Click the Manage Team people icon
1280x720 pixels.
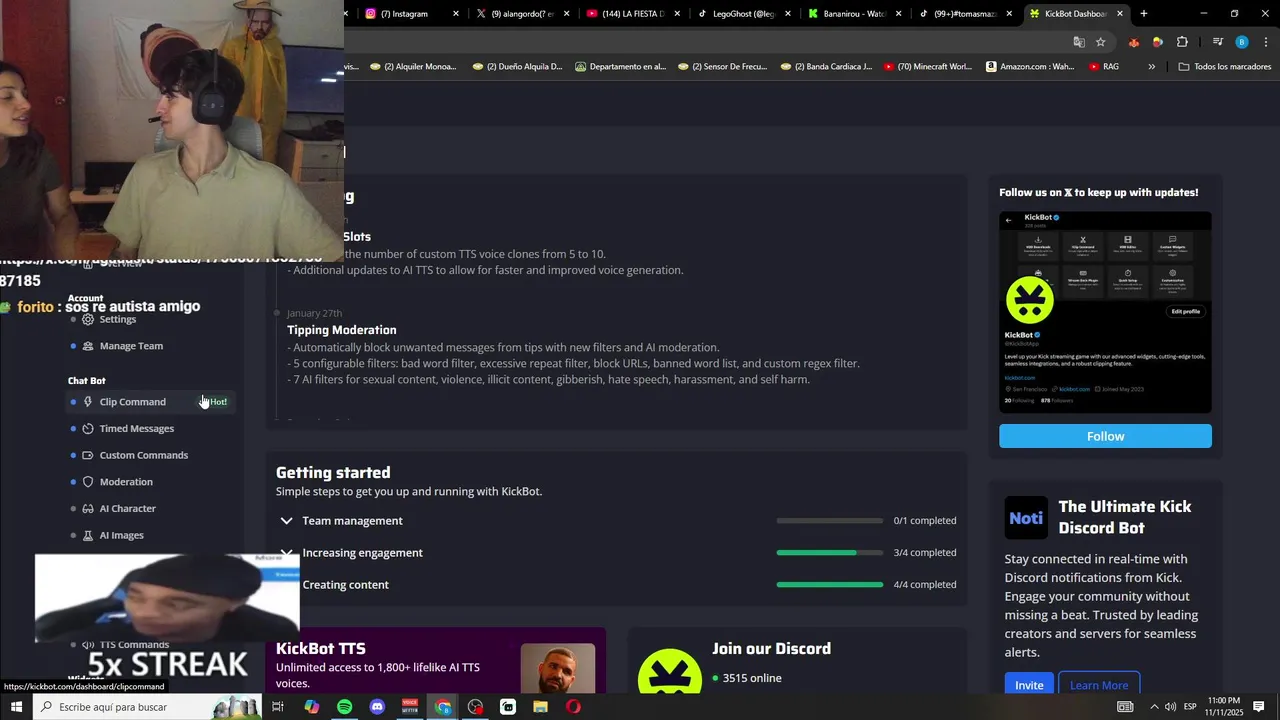coord(88,346)
